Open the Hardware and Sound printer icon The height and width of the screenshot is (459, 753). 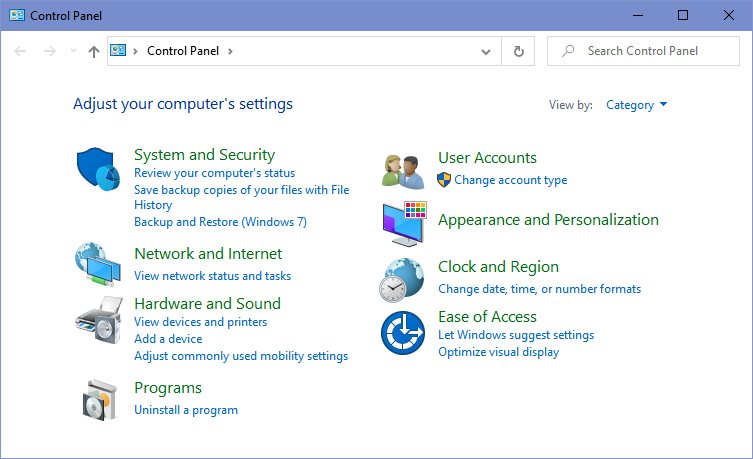click(99, 320)
